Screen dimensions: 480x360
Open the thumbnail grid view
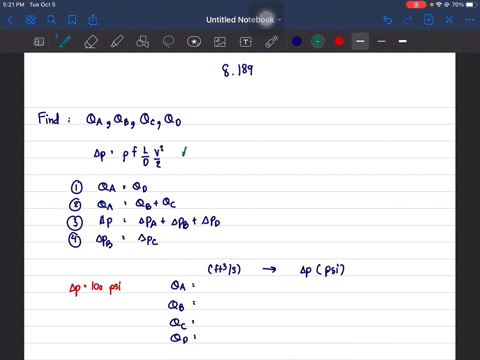pos(31,20)
